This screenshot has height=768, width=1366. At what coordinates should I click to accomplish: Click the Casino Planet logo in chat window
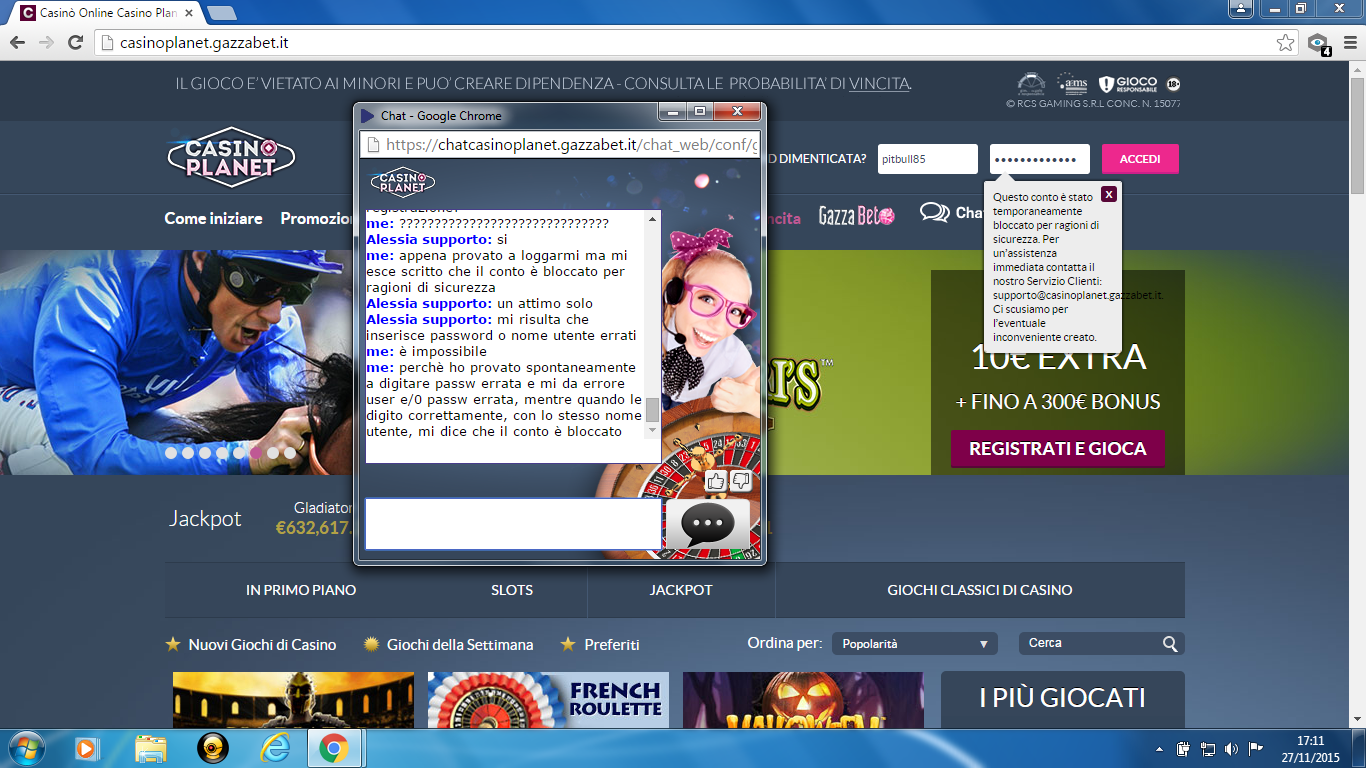coord(403,183)
